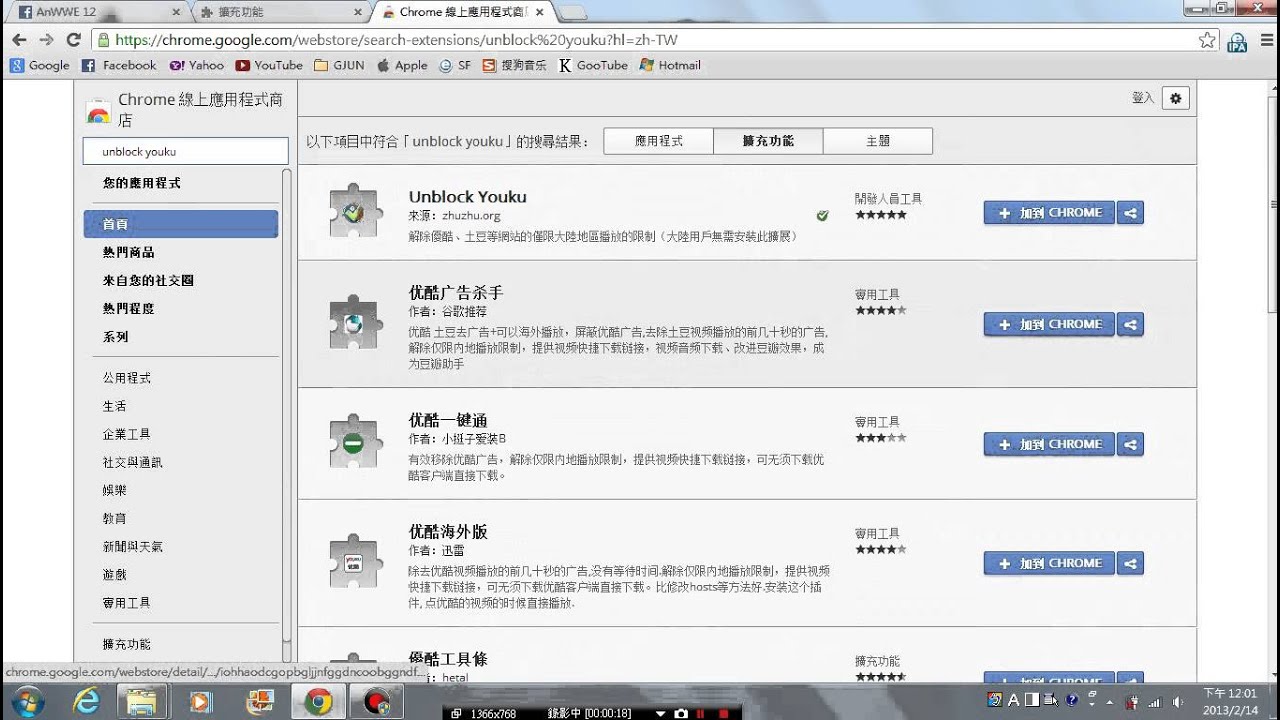1280x720 pixels.
Task: Go back using the browser back arrow
Action: [x=19, y=40]
